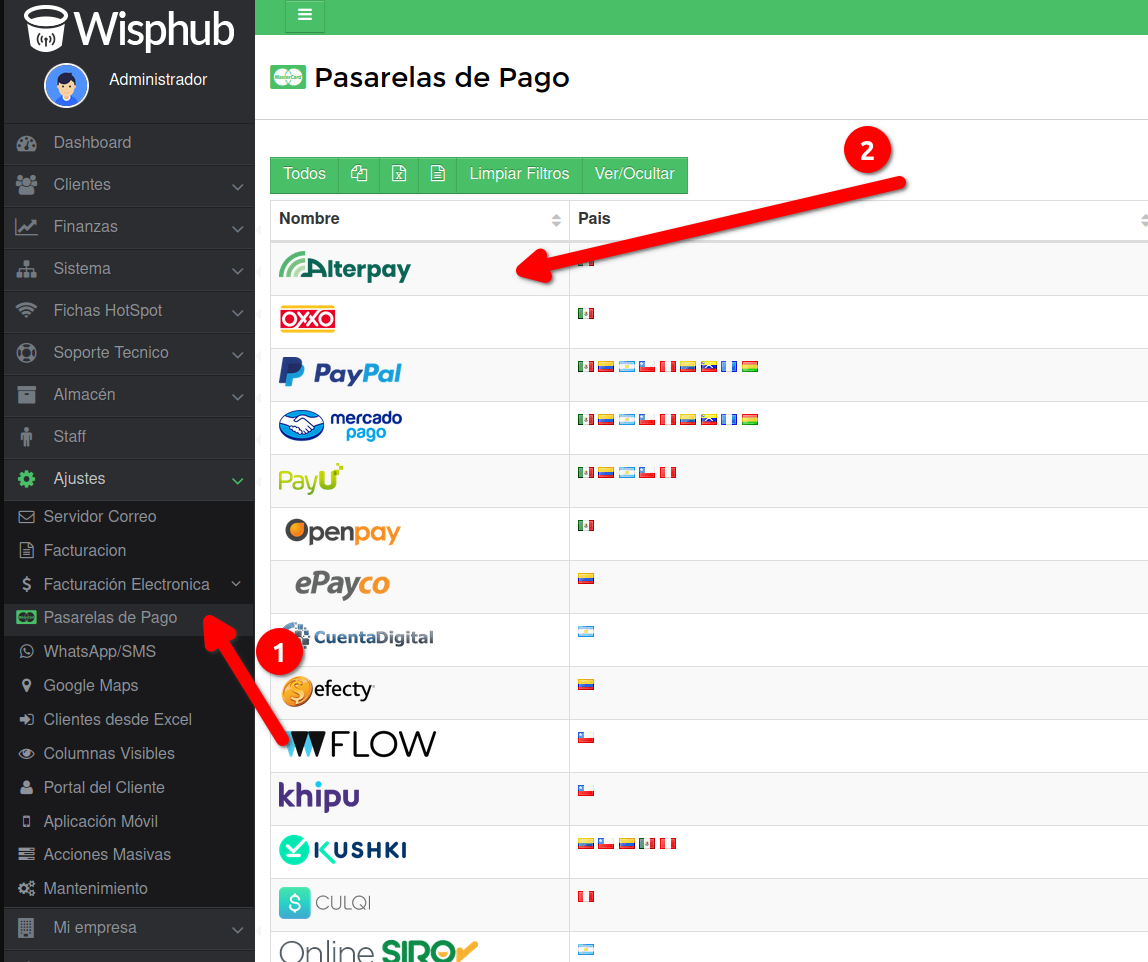The height and width of the screenshot is (962, 1148).
Task: Export table with the Excel icon
Action: point(398,174)
